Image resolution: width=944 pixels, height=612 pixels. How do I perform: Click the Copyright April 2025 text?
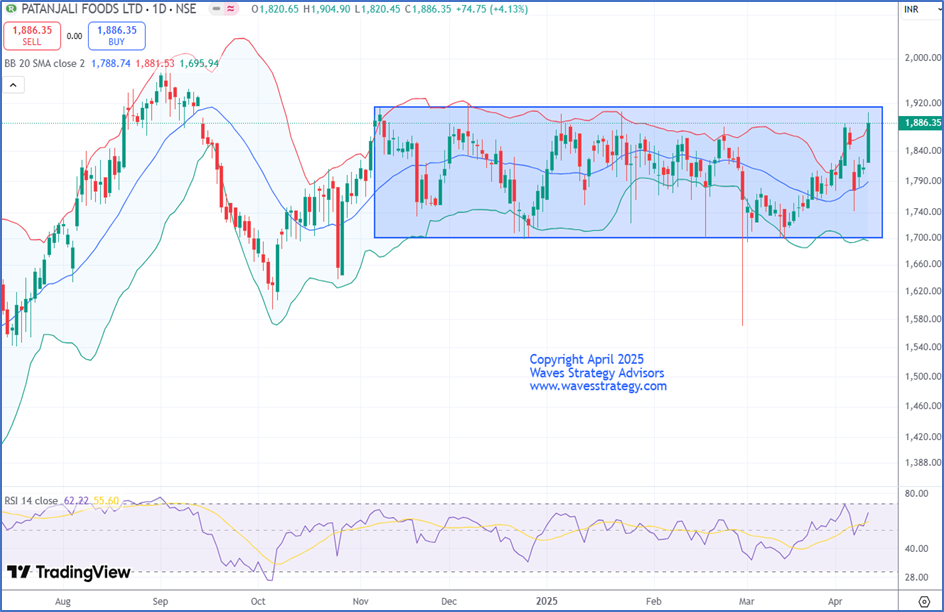point(586,359)
